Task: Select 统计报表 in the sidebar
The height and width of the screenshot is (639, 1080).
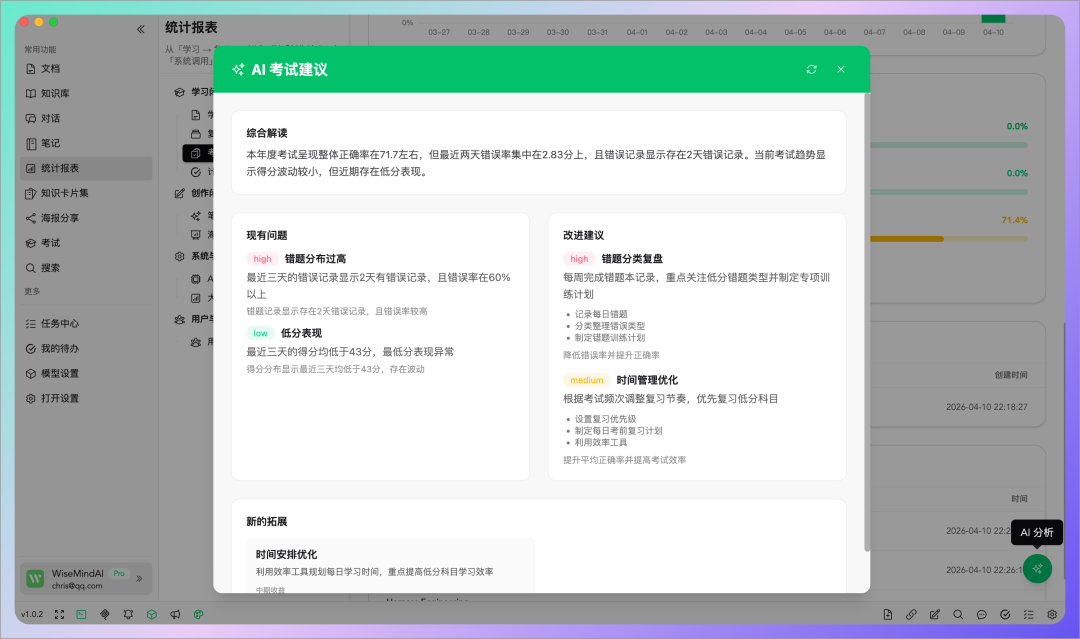Action: (x=86, y=168)
